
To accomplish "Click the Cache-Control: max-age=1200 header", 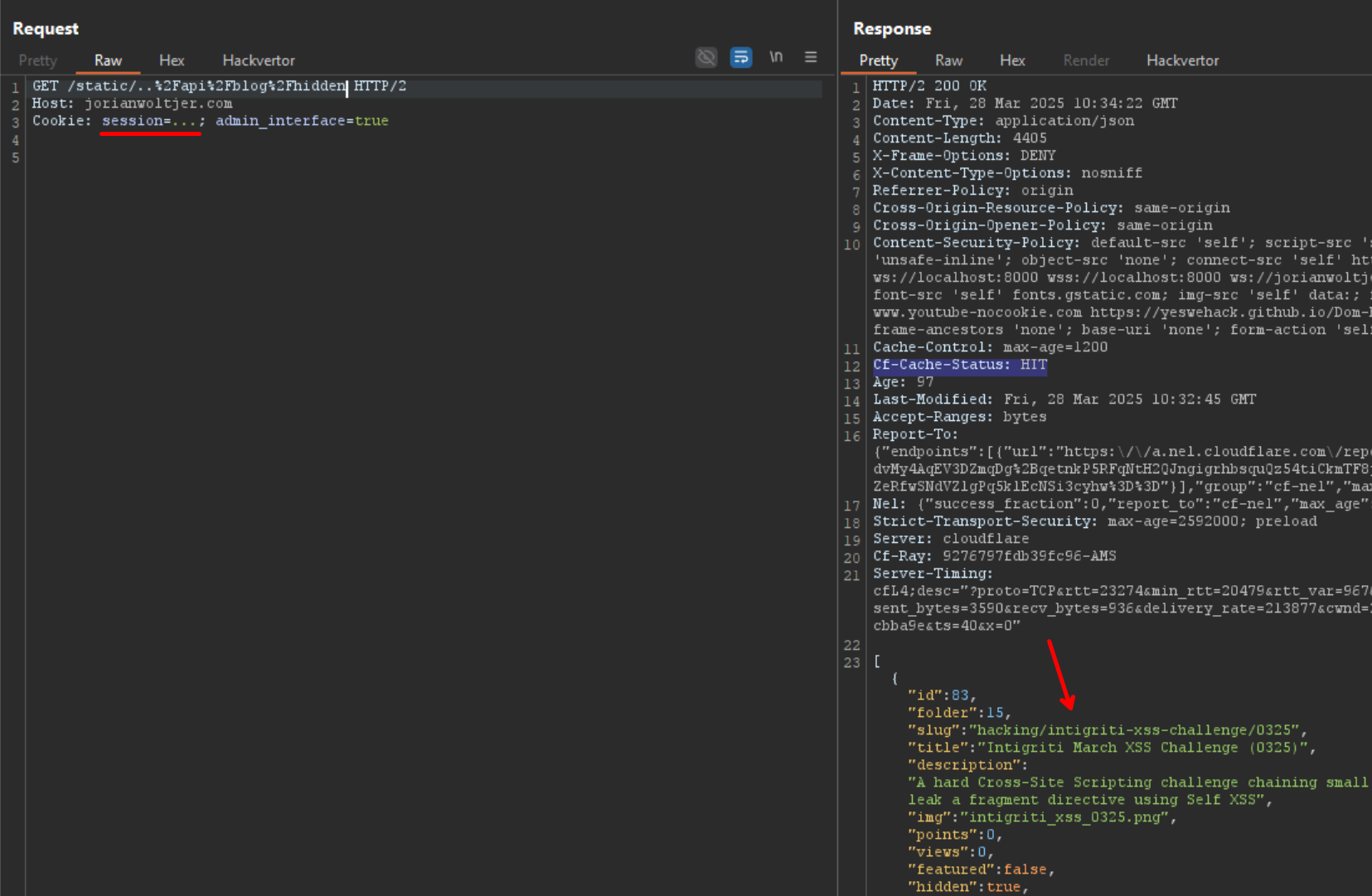I will click(990, 347).
